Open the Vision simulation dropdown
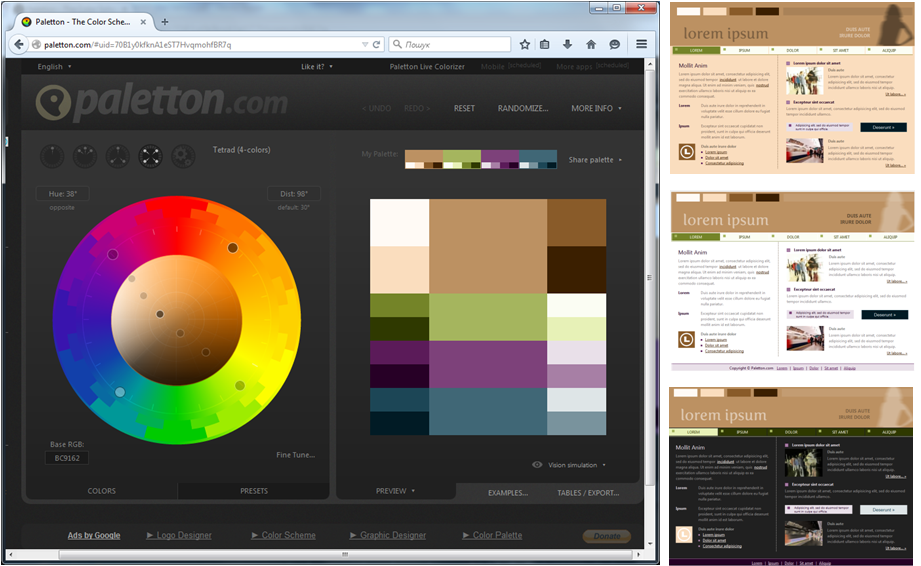Viewport: 921px width, 566px height. click(x=577, y=465)
